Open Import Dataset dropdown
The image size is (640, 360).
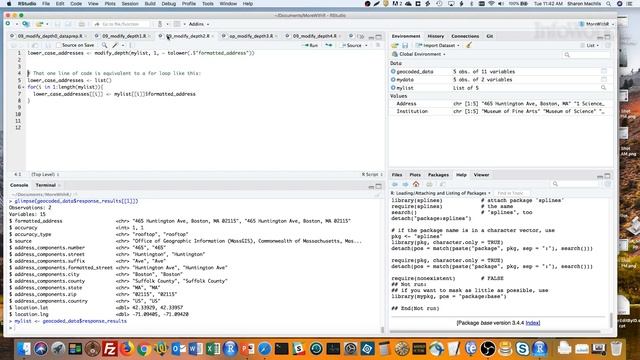pos(438,45)
